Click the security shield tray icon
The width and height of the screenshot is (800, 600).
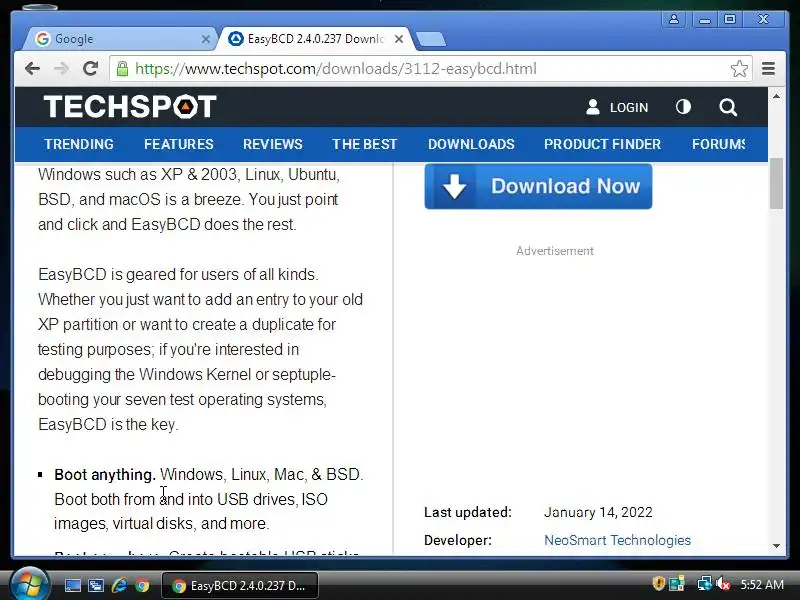tap(658, 583)
